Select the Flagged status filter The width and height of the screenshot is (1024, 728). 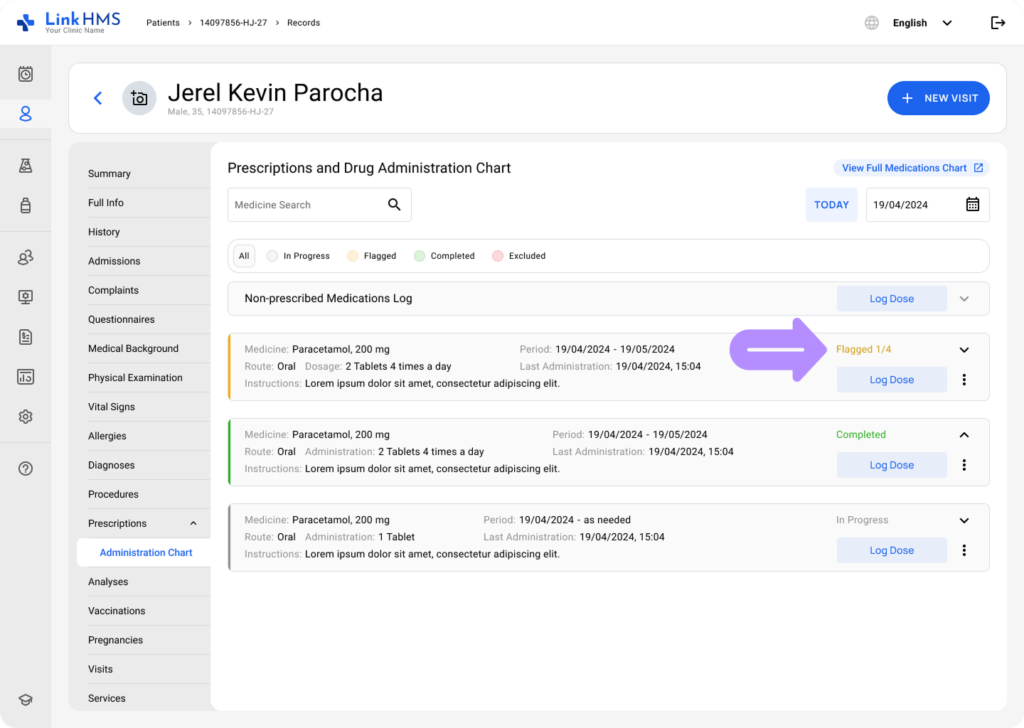[x=371, y=256]
